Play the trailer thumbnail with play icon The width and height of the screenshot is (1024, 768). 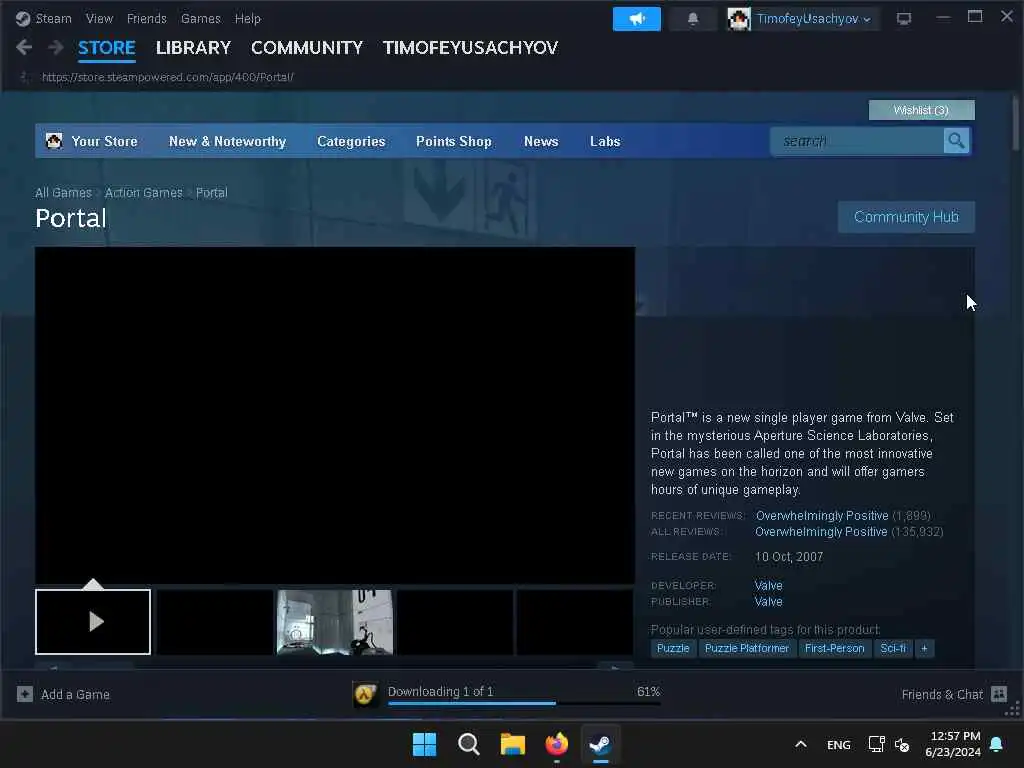(x=93, y=622)
